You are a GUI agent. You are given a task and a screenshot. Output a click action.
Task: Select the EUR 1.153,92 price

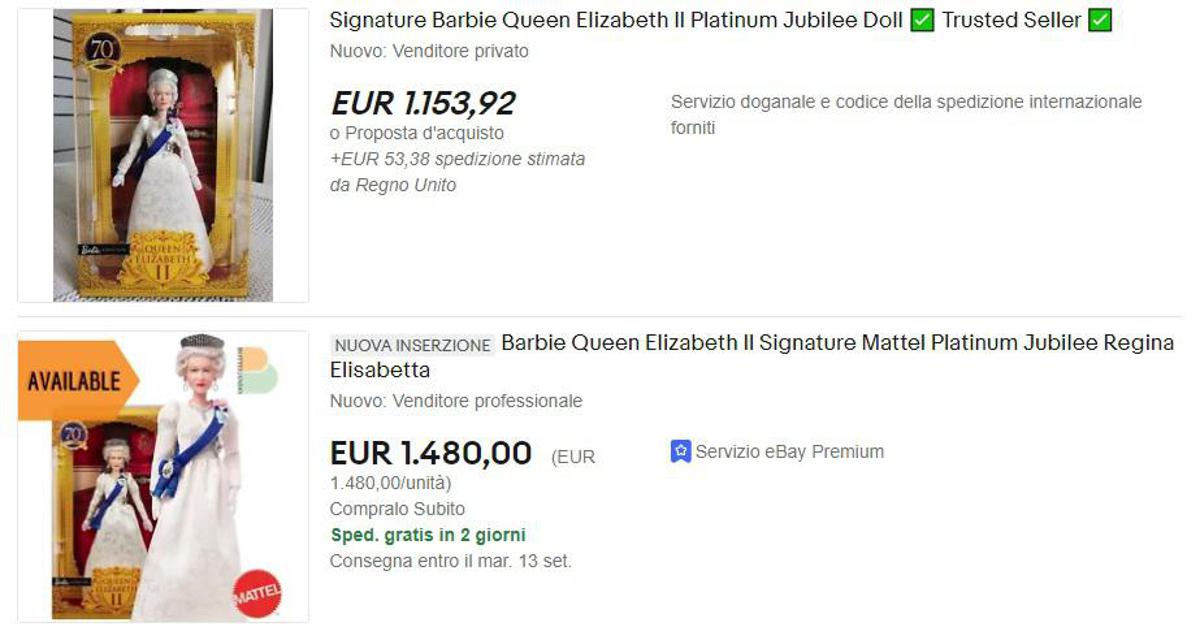tap(423, 103)
